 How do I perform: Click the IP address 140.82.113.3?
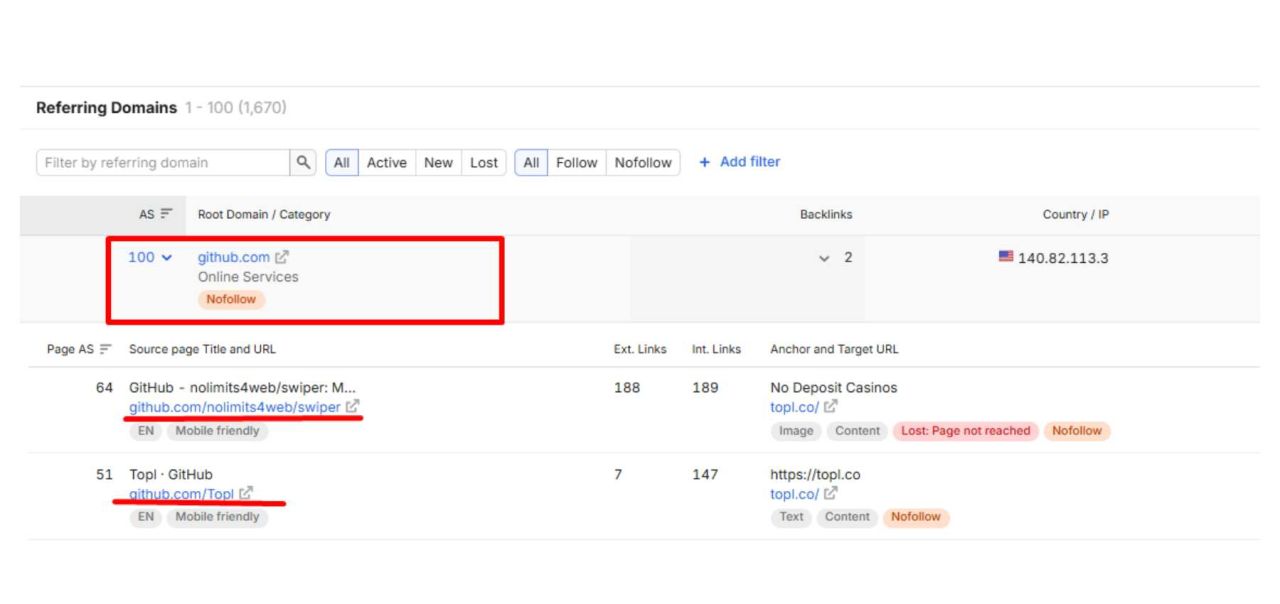coord(1063,258)
